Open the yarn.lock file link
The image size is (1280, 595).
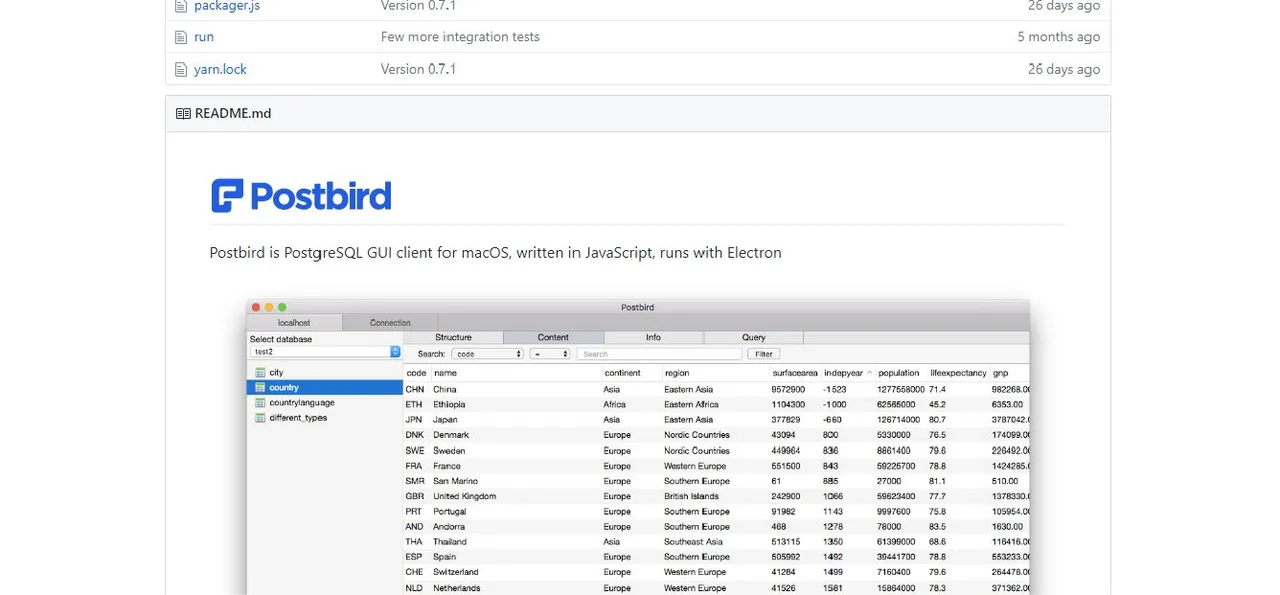click(x=220, y=69)
